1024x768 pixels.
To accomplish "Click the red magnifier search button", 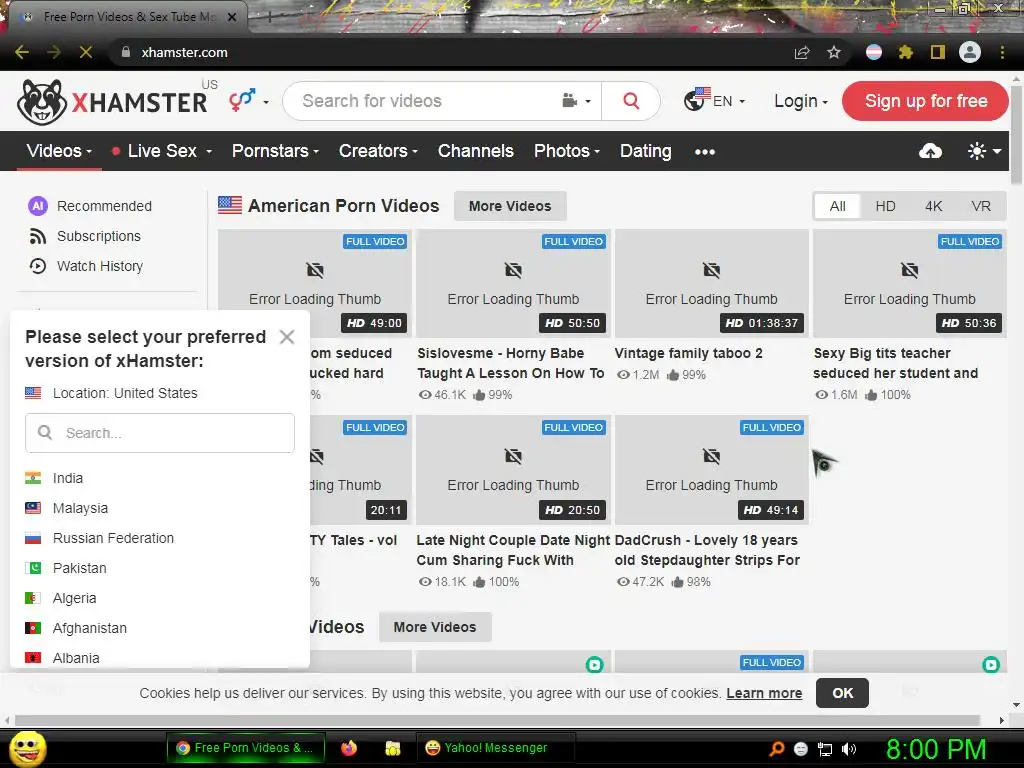I will 631,101.
